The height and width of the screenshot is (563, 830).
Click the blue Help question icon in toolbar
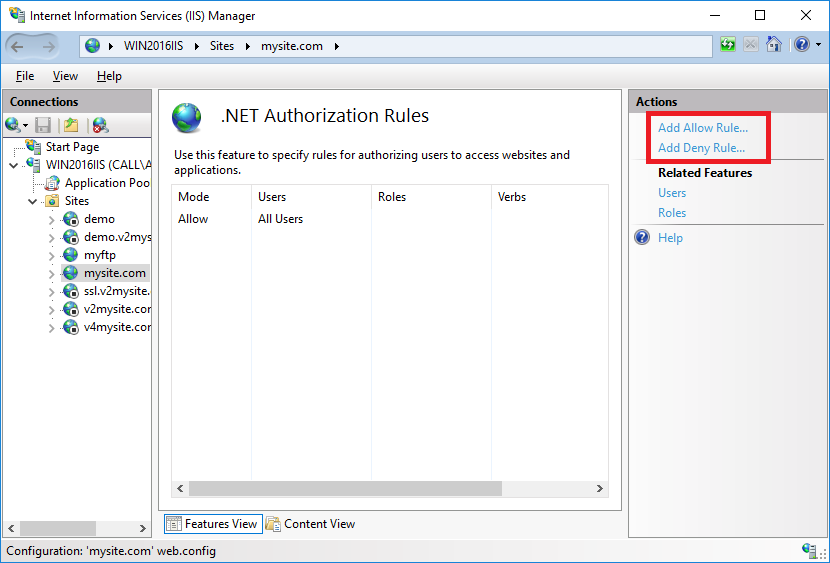point(802,44)
